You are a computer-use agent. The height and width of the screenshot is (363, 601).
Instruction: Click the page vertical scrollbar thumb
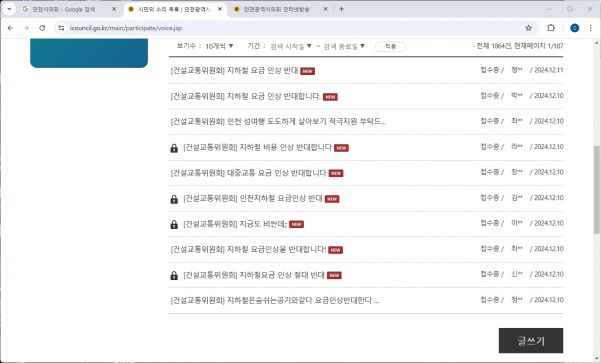click(597, 189)
